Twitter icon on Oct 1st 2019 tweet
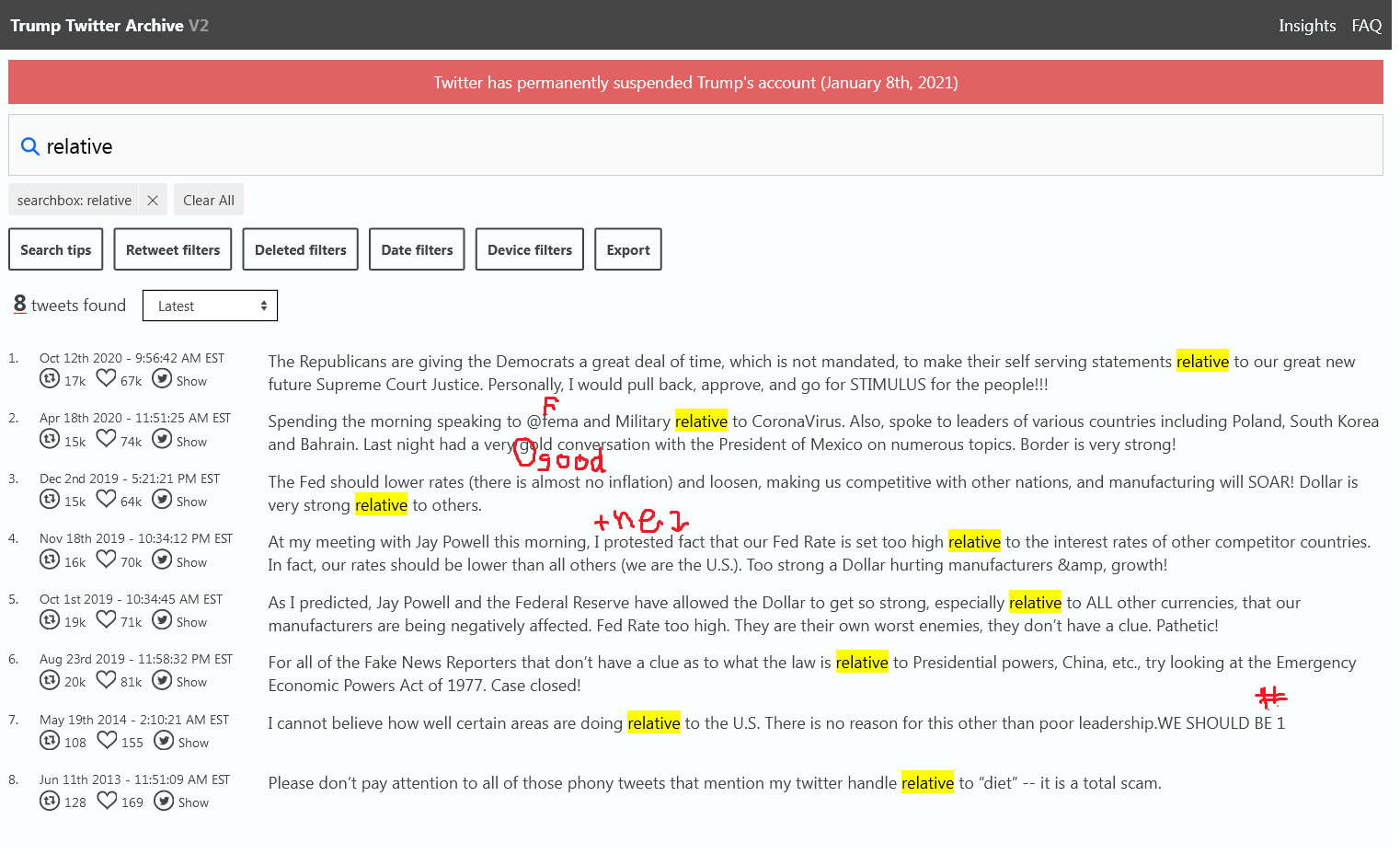Screen dimensions: 1400x854 (162, 619)
